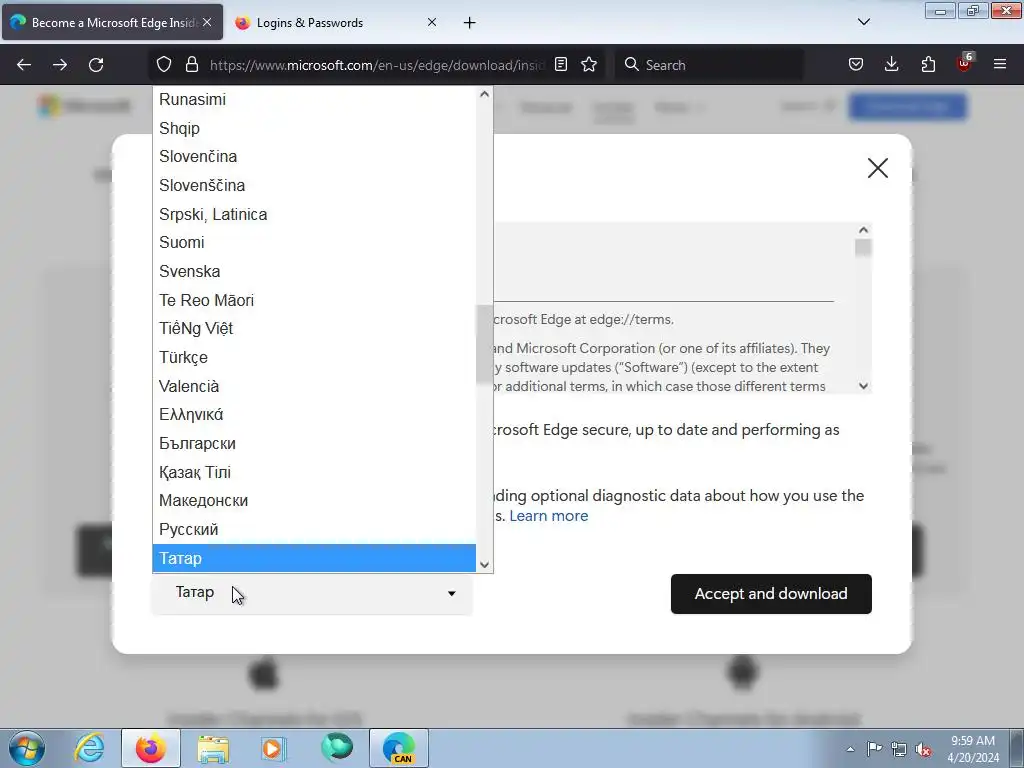
Task: Close the download dialog with the X
Action: pos(878,168)
